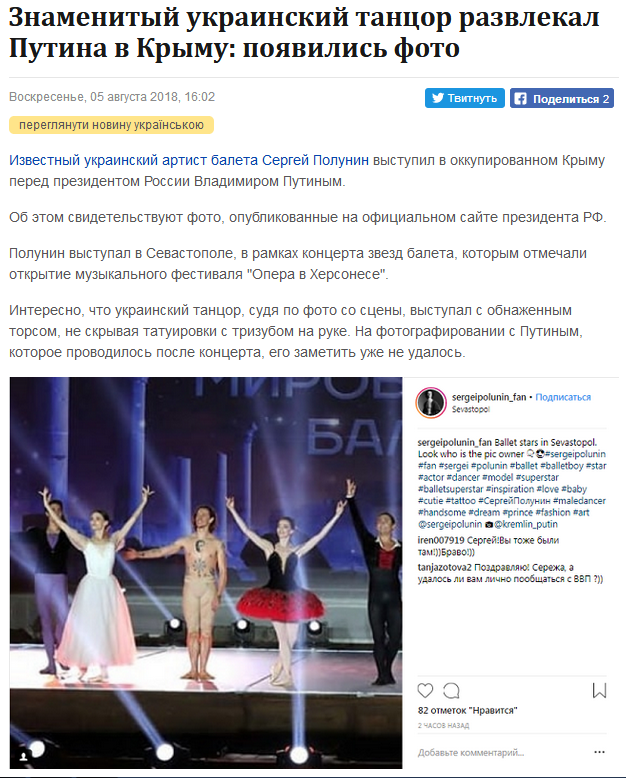The image size is (626, 778).
Task: Open the sergeipolunin_fan username link
Action: [x=489, y=397]
